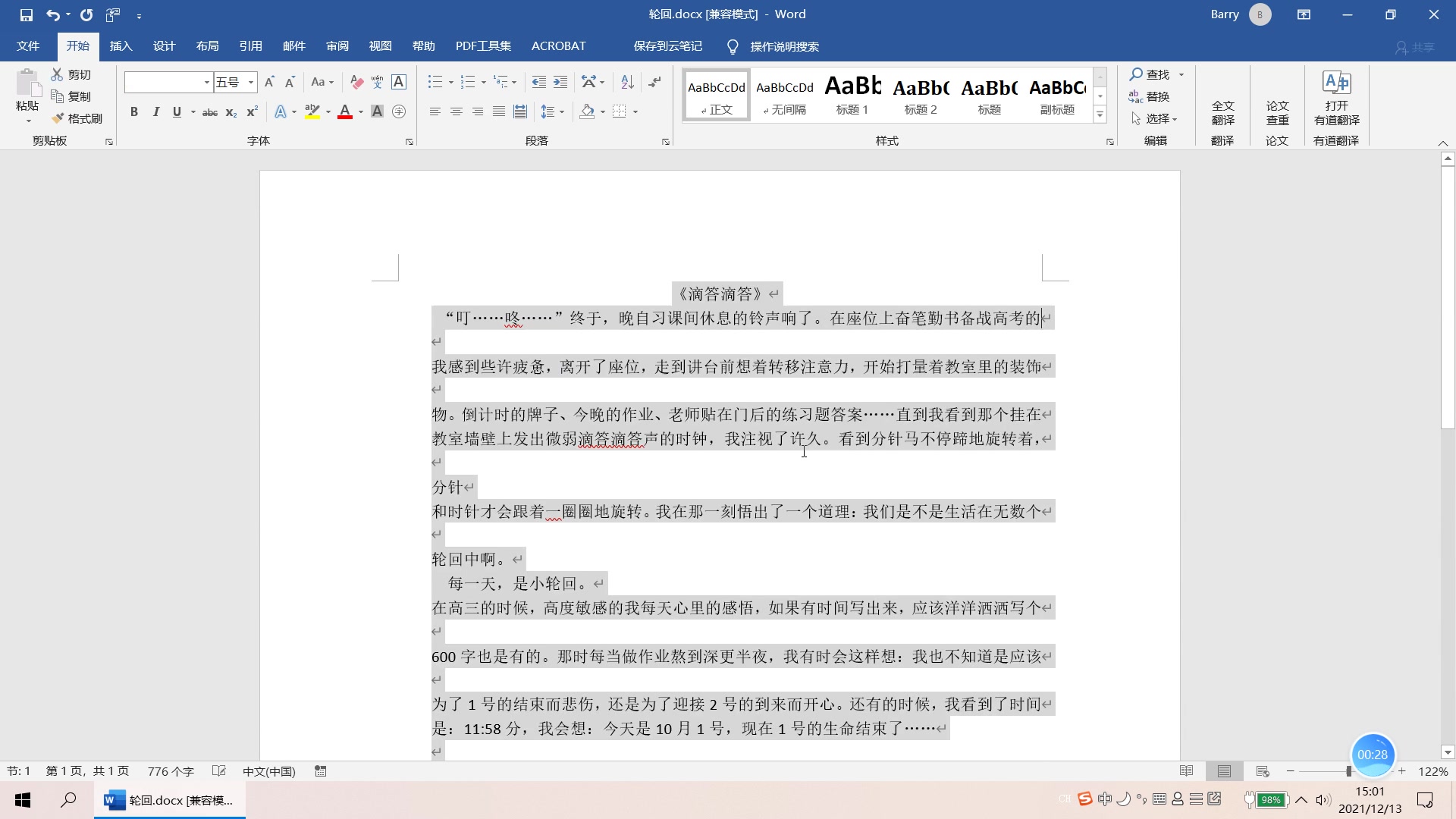This screenshot has width=1456, height=819.
Task: Click the phonetic guide icon
Action: point(378,82)
